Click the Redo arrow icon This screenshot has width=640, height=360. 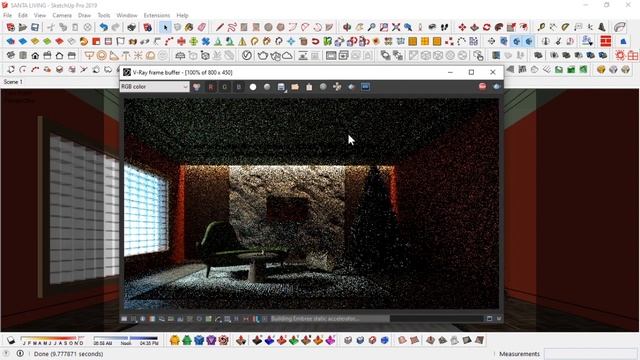pyautogui.click(x=116, y=27)
